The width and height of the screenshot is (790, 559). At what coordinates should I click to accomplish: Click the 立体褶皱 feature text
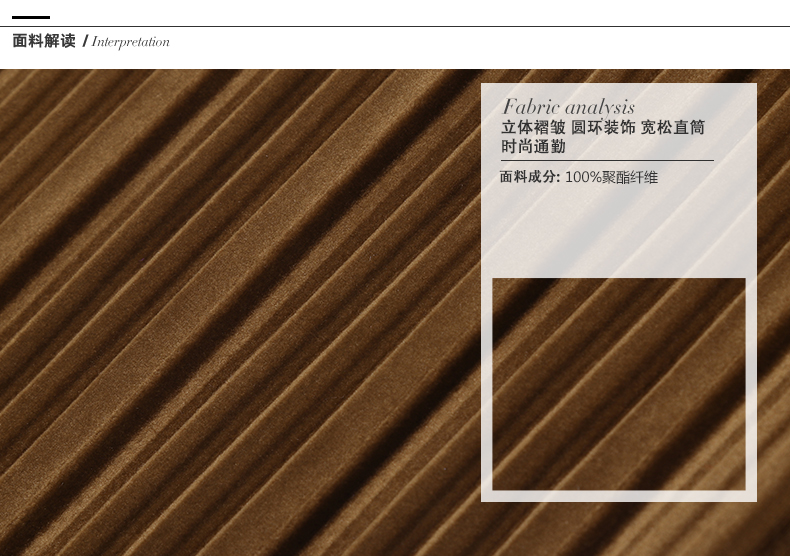click(533, 128)
